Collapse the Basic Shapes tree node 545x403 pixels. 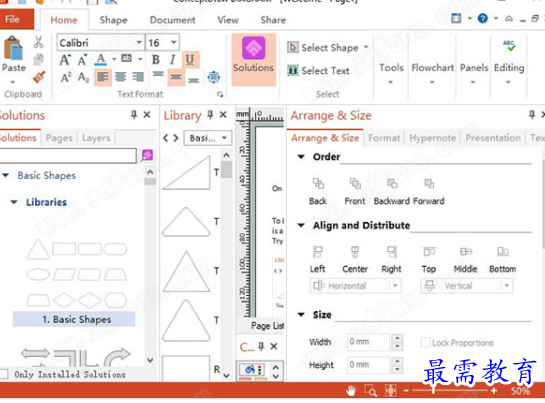tap(6, 175)
